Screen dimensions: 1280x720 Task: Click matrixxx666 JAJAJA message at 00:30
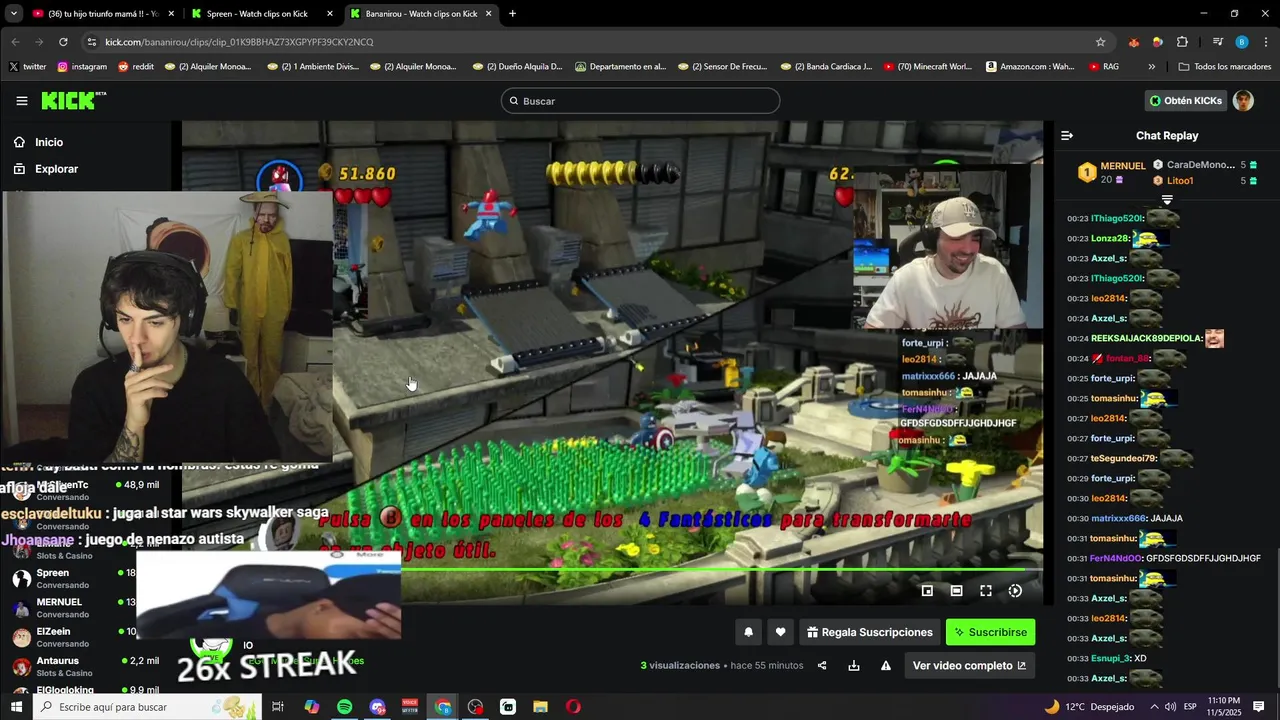pos(1137,518)
